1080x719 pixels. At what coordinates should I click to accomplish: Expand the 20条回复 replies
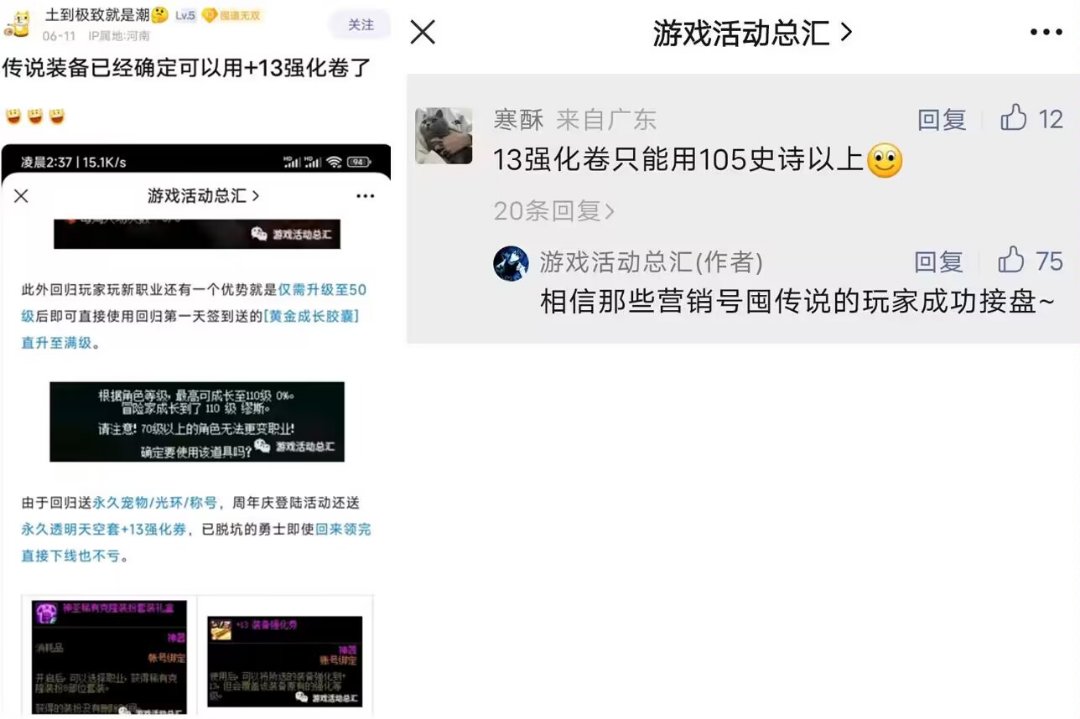[x=553, y=211]
